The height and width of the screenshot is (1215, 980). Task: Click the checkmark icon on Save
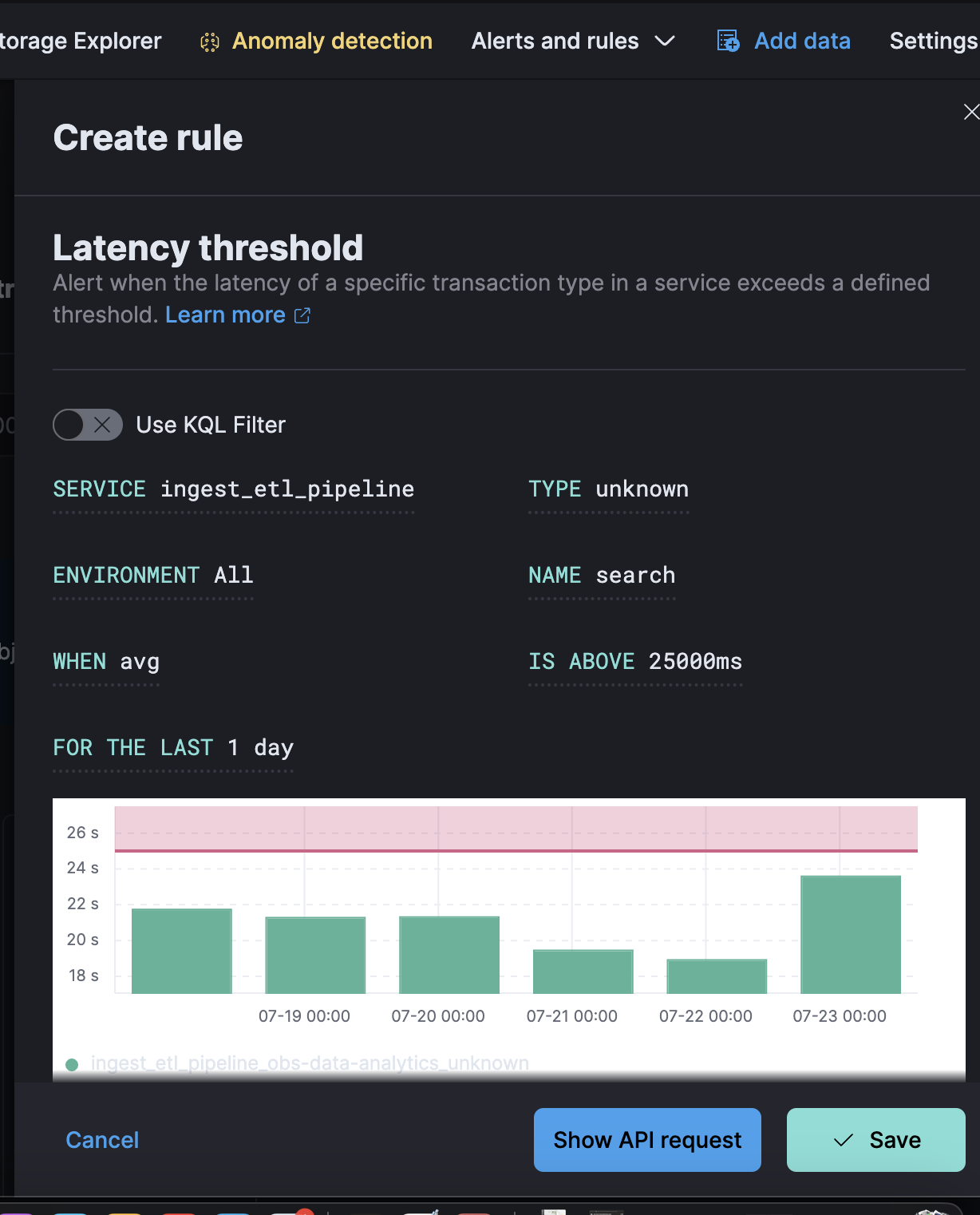844,1140
